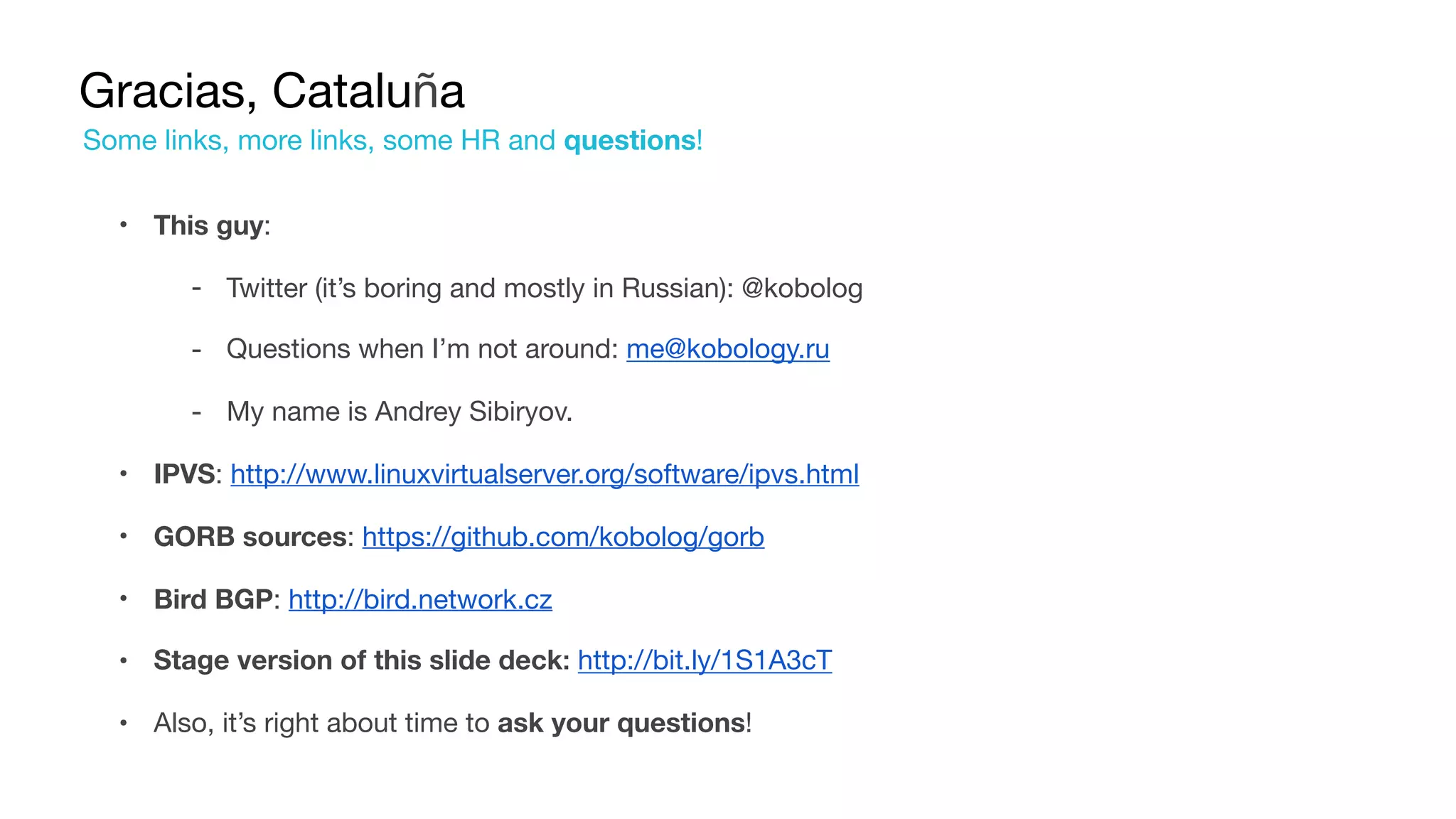This screenshot has height=819, width=1456.
Task: Click the 'This guy' bullet heading
Action: [x=209, y=226]
